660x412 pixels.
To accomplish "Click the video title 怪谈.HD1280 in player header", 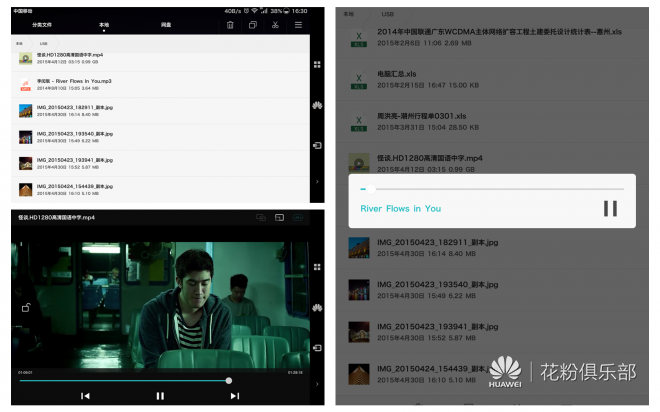I will pyautogui.click(x=56, y=218).
